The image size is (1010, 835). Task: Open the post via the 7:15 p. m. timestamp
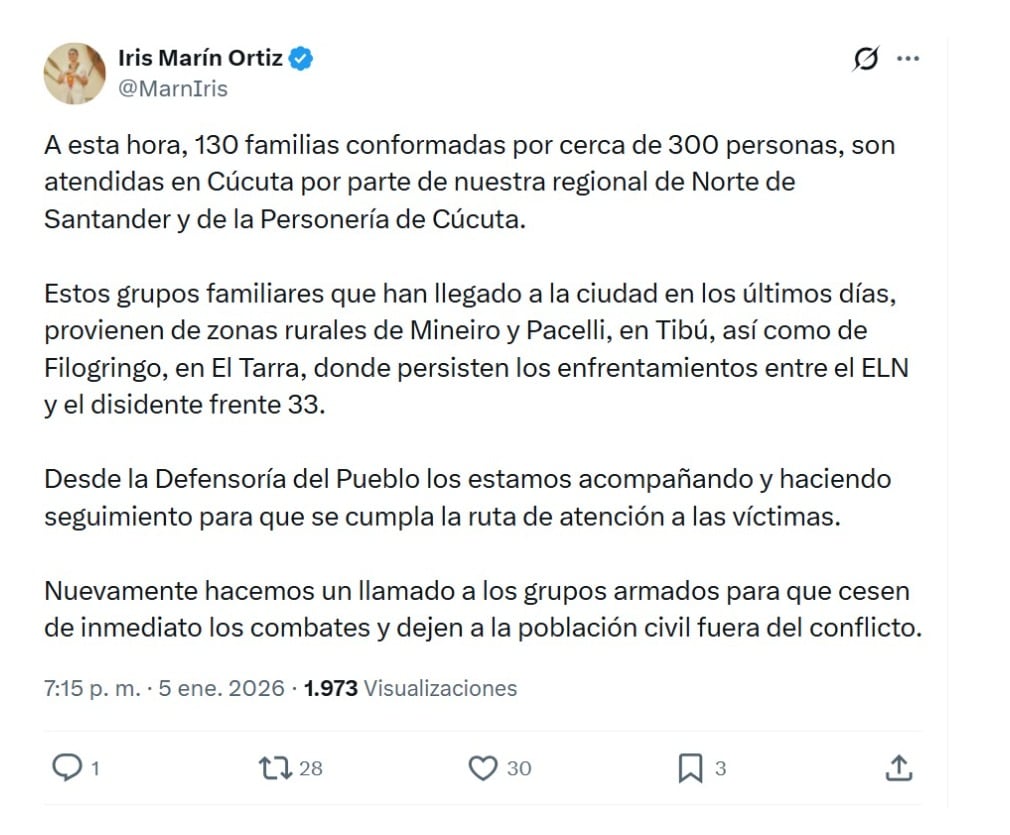click(89, 688)
